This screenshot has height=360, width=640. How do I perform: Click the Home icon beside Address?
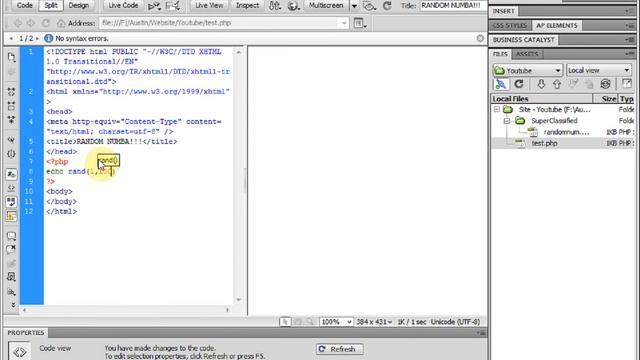click(x=61, y=23)
